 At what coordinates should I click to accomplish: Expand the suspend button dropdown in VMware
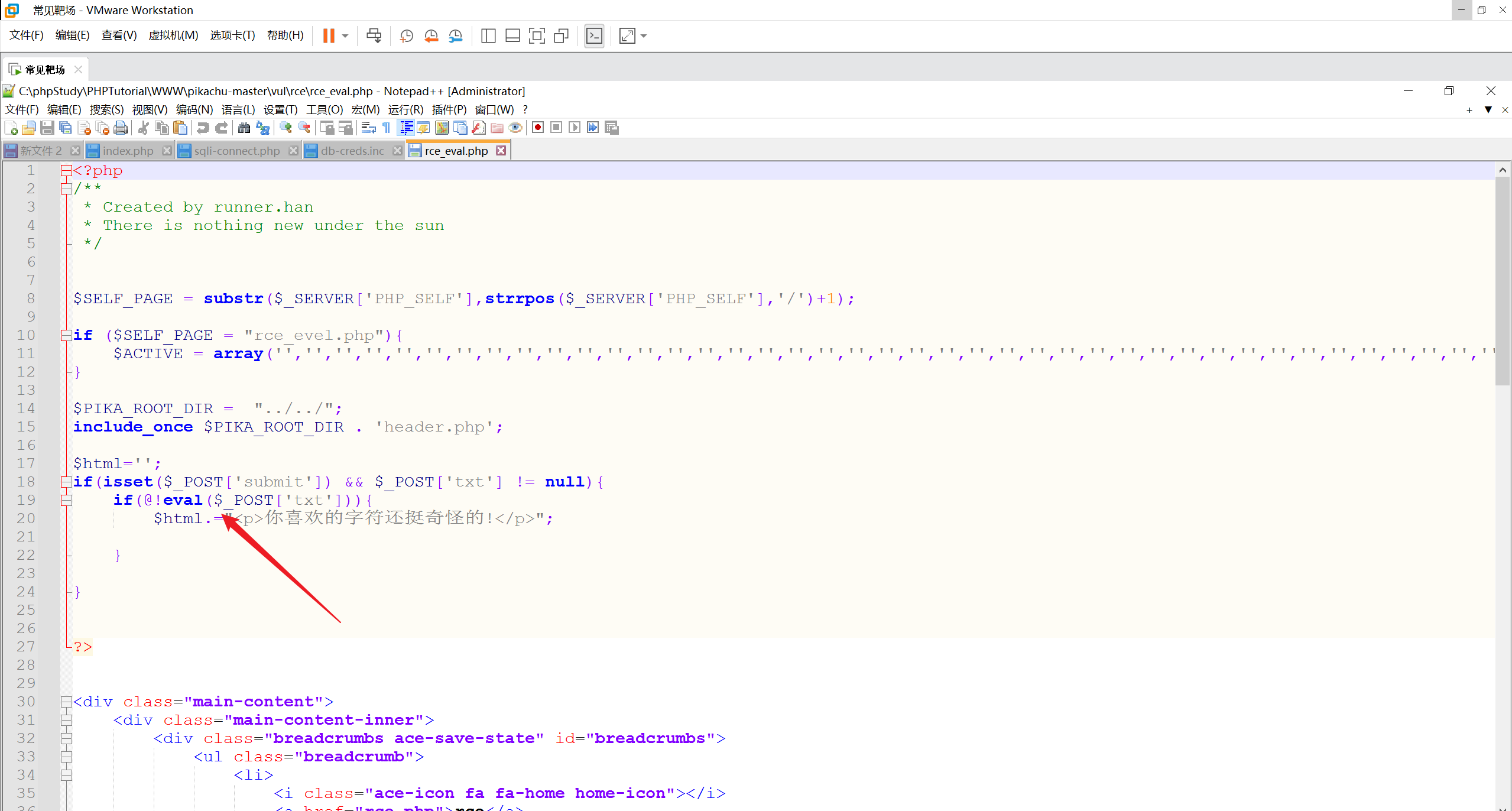click(x=345, y=35)
